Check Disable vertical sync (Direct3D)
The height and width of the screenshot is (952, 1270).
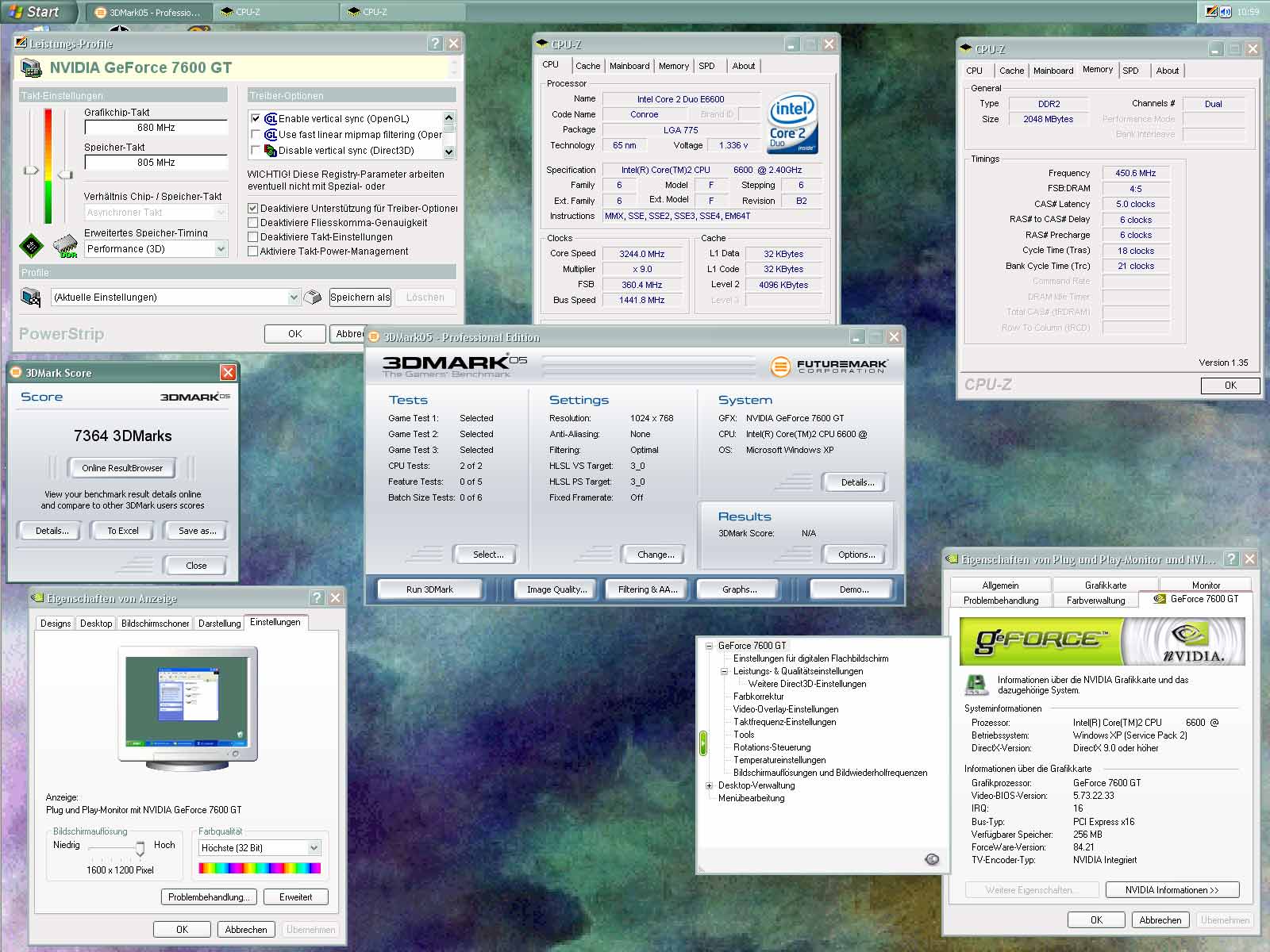coord(256,151)
